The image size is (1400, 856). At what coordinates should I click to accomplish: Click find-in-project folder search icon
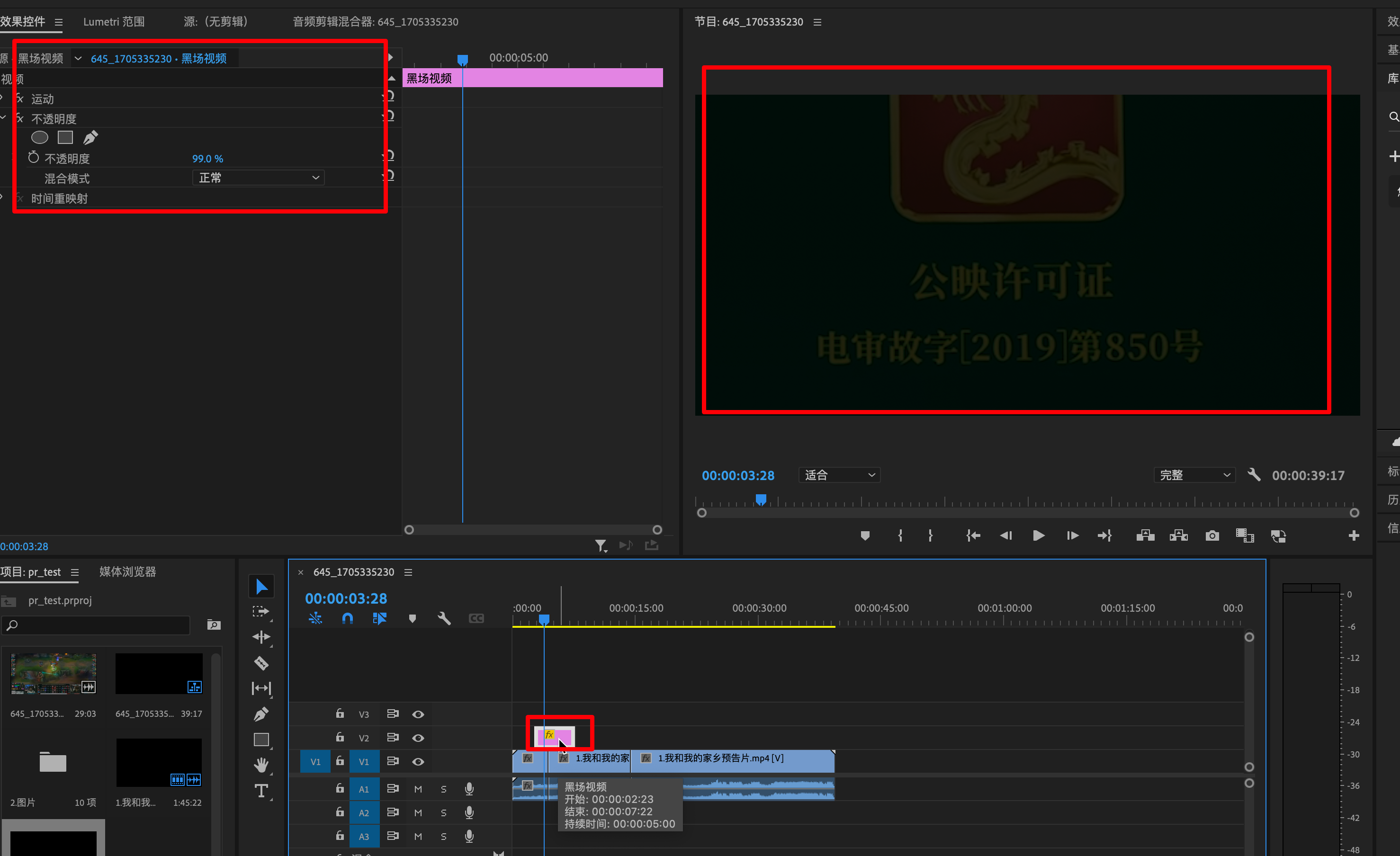[214, 625]
